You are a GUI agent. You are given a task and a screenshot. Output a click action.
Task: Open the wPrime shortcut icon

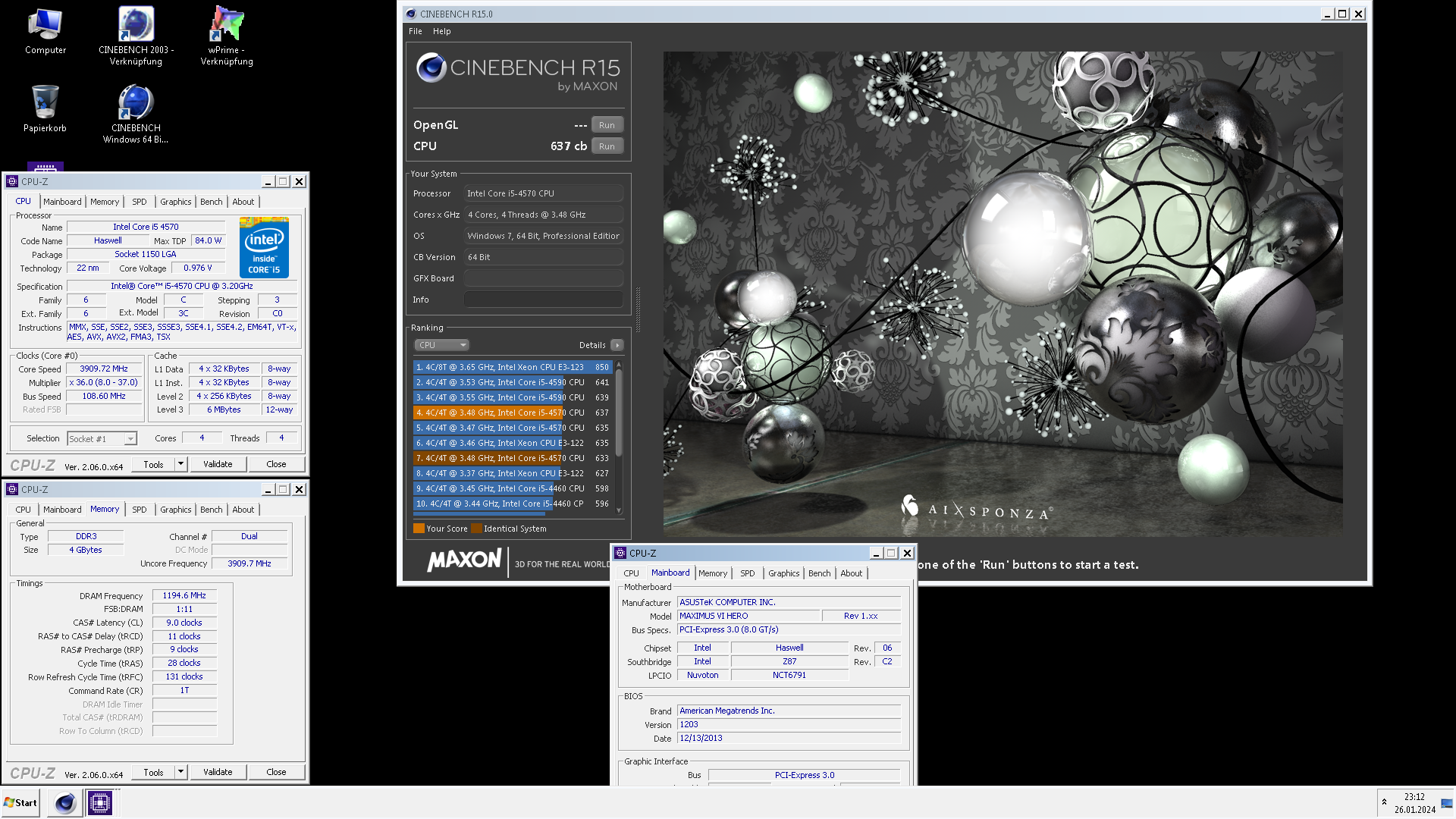point(227,36)
